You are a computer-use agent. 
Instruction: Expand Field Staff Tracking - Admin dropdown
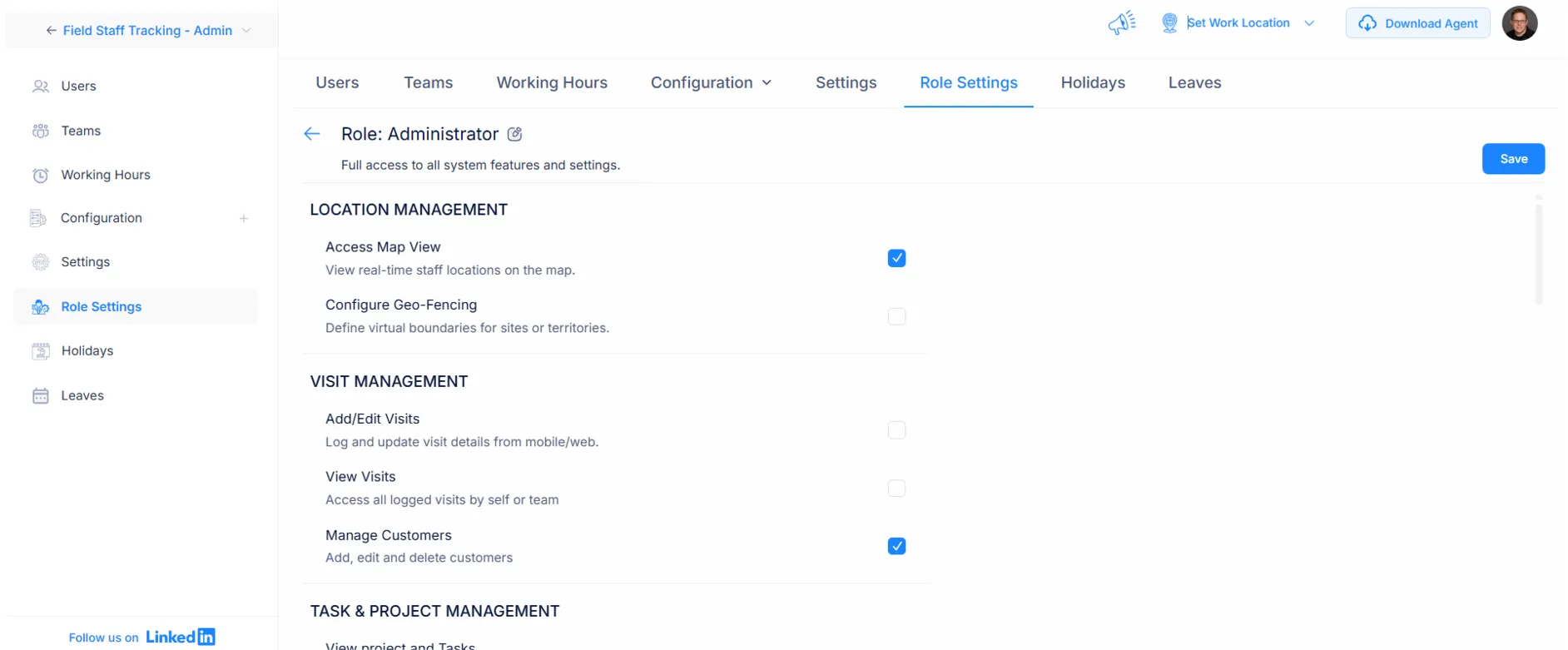[246, 31]
